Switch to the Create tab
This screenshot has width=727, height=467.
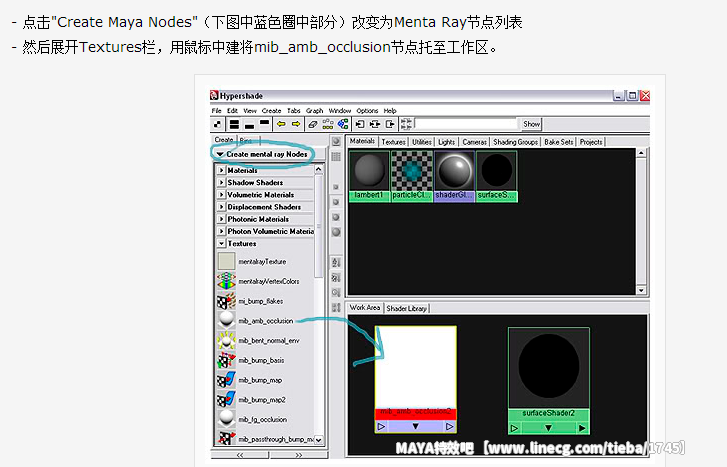(224, 140)
